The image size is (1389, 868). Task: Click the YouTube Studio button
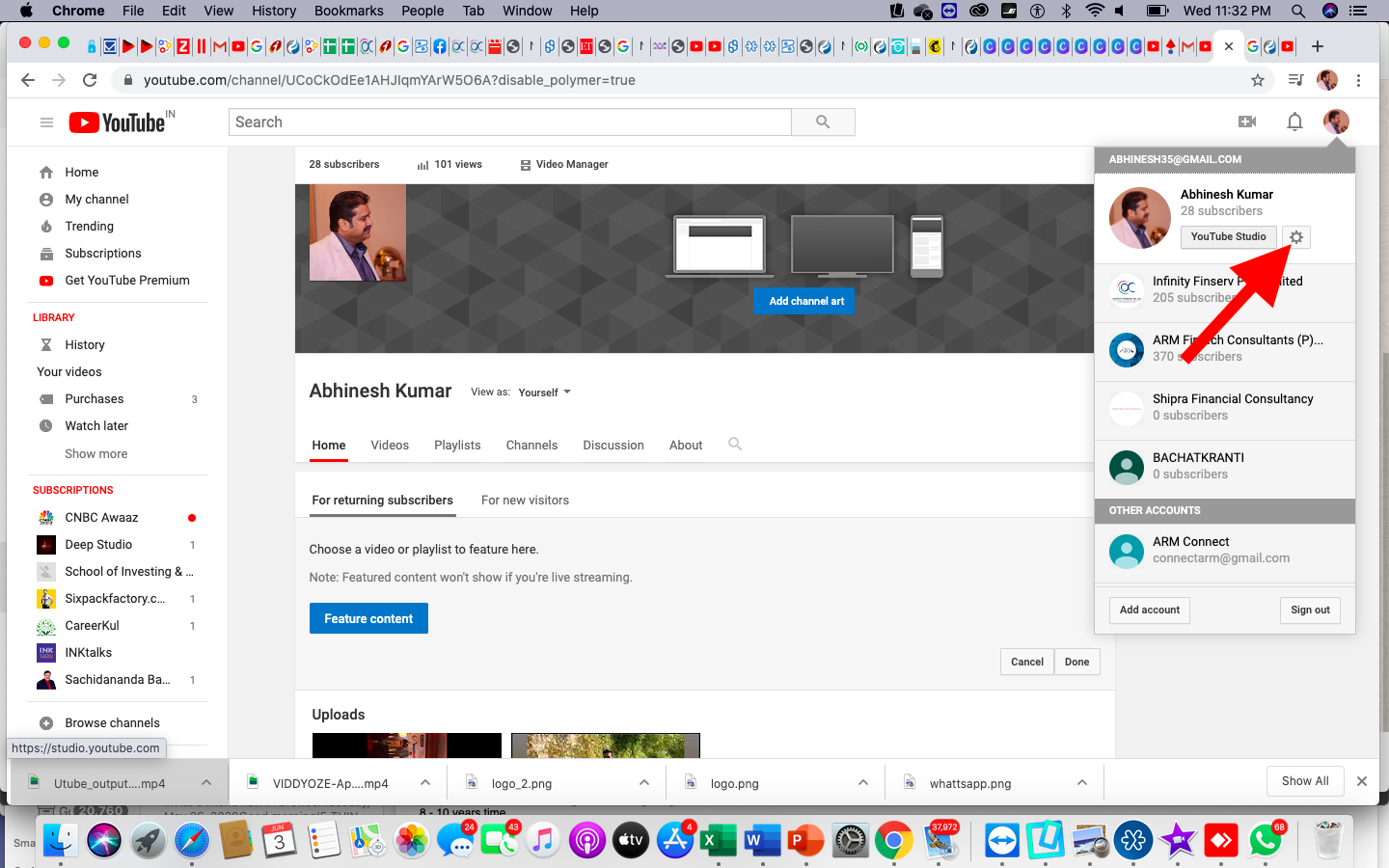click(1228, 237)
